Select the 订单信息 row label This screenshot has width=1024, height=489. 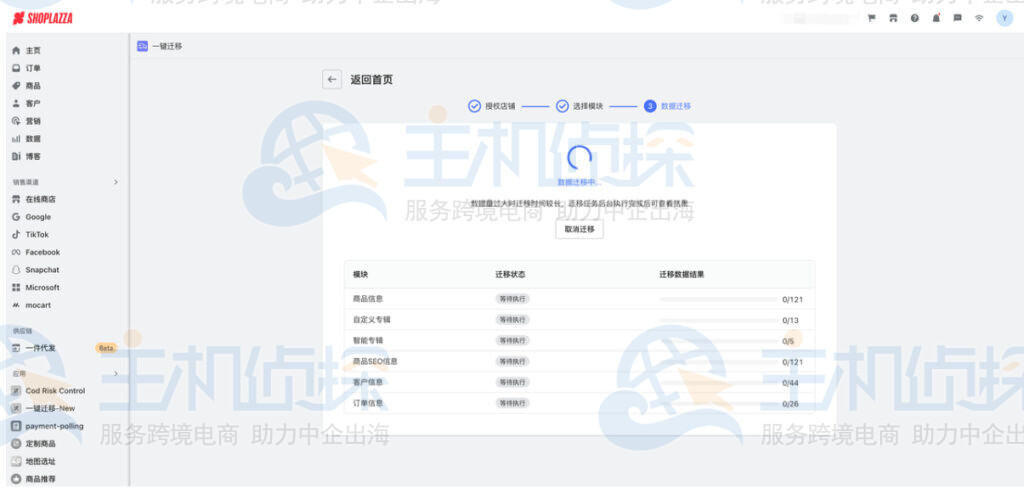(368, 403)
